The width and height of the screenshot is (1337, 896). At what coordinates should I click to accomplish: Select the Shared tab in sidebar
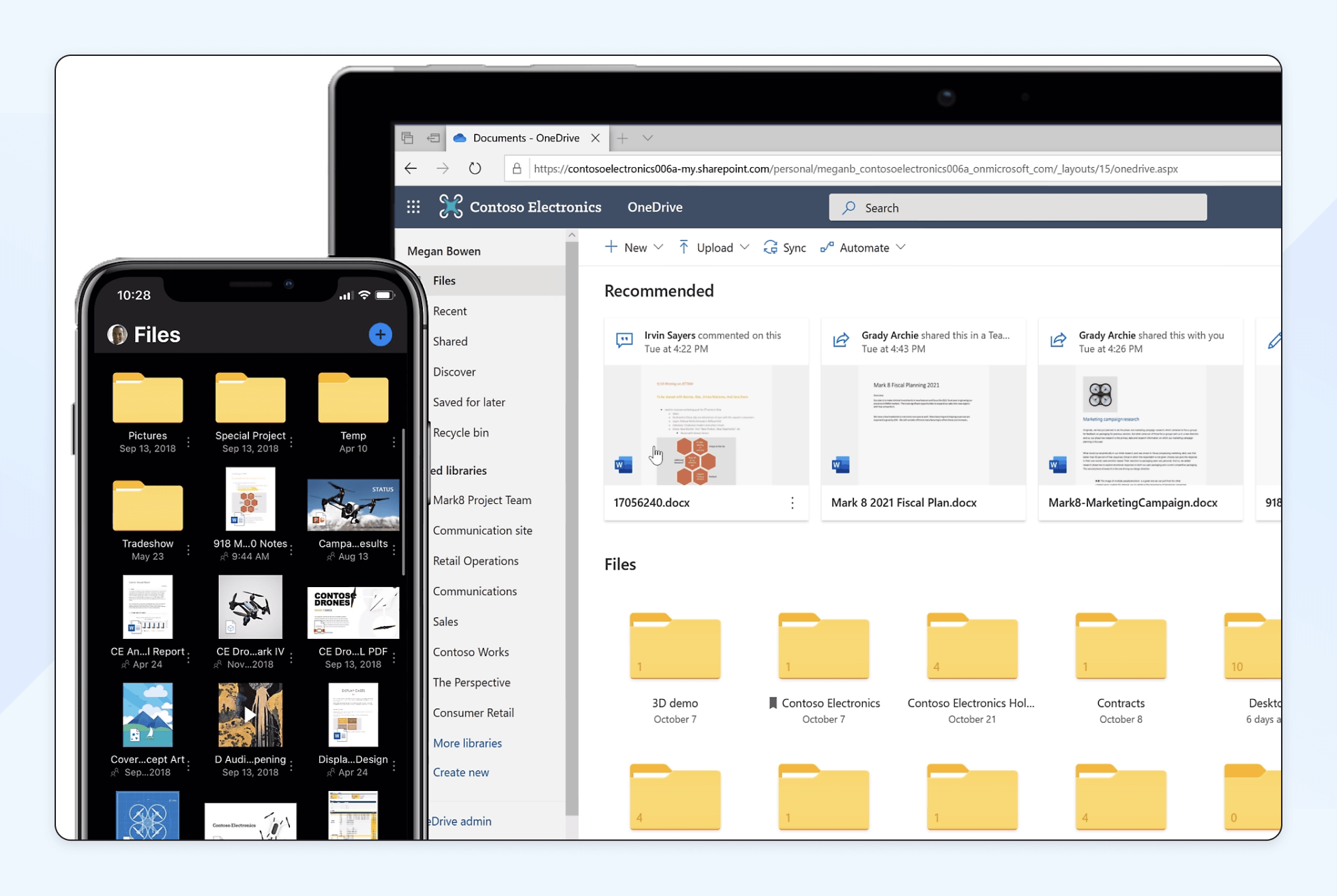pos(449,340)
